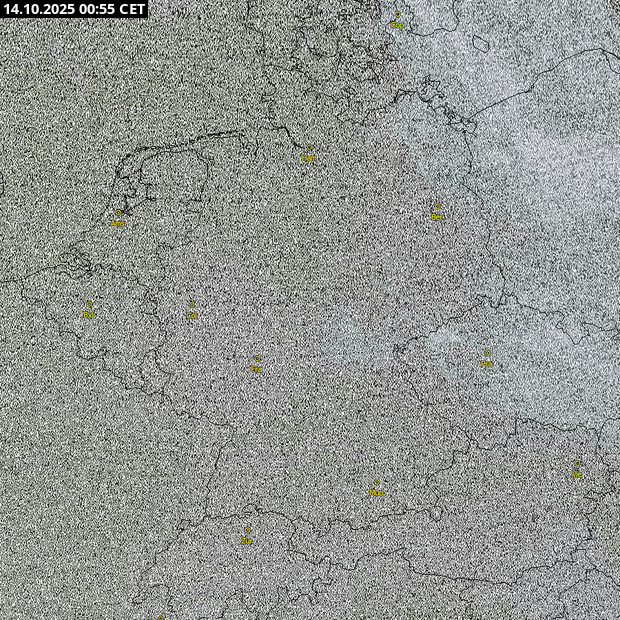Click the Hamburg city marker
The image size is (620, 620).
click(308, 149)
